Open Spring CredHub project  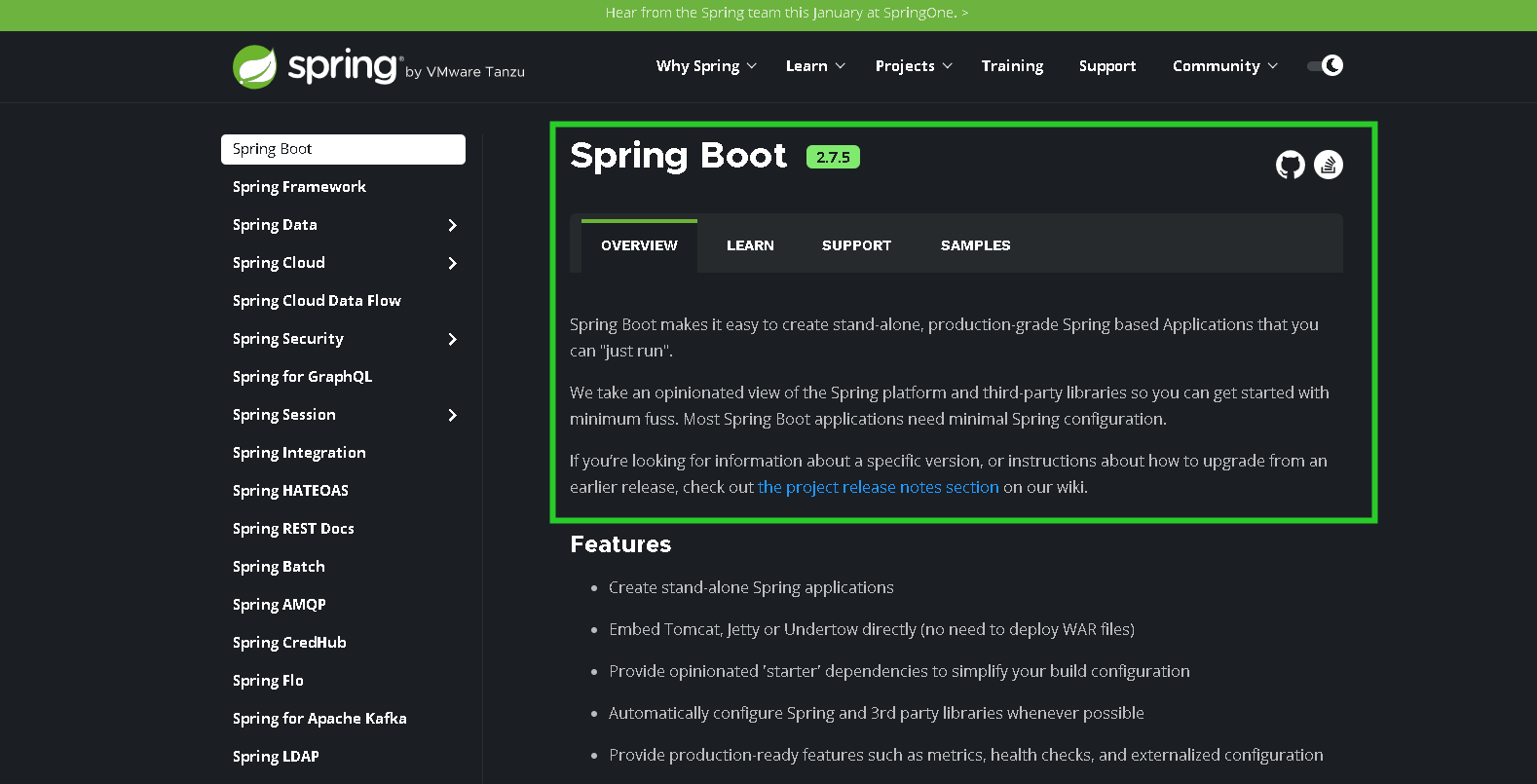289,643
